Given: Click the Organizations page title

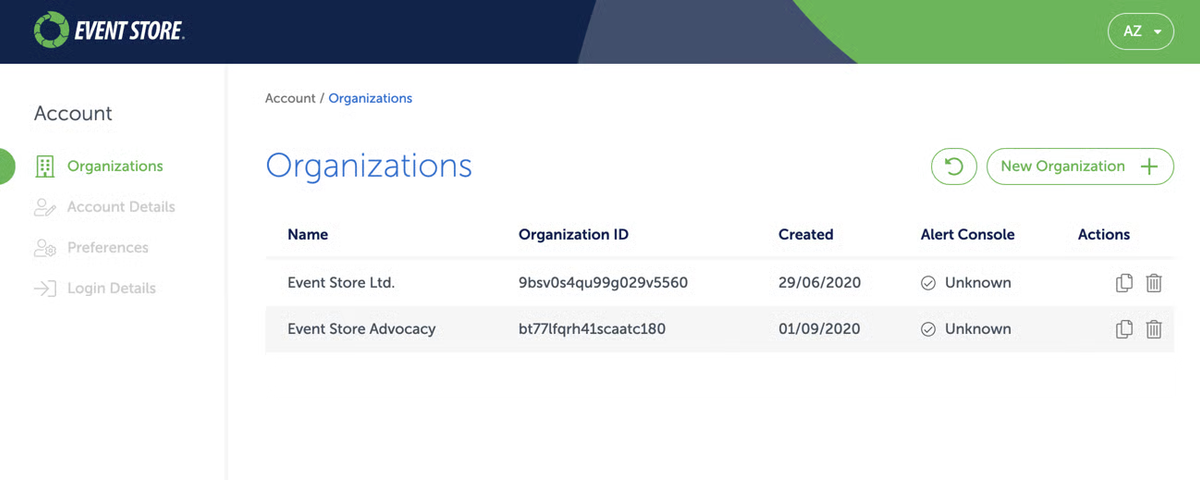Looking at the screenshot, I should [x=369, y=165].
